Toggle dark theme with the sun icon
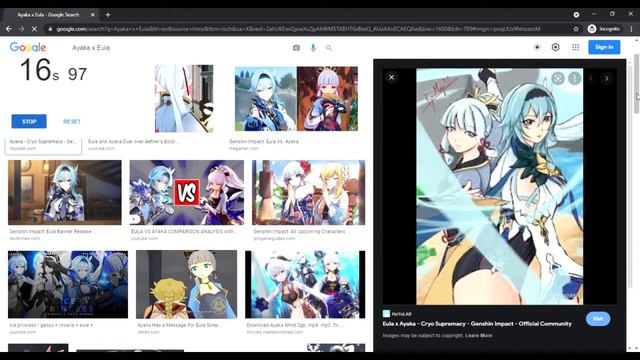The image size is (640, 360). (x=537, y=47)
